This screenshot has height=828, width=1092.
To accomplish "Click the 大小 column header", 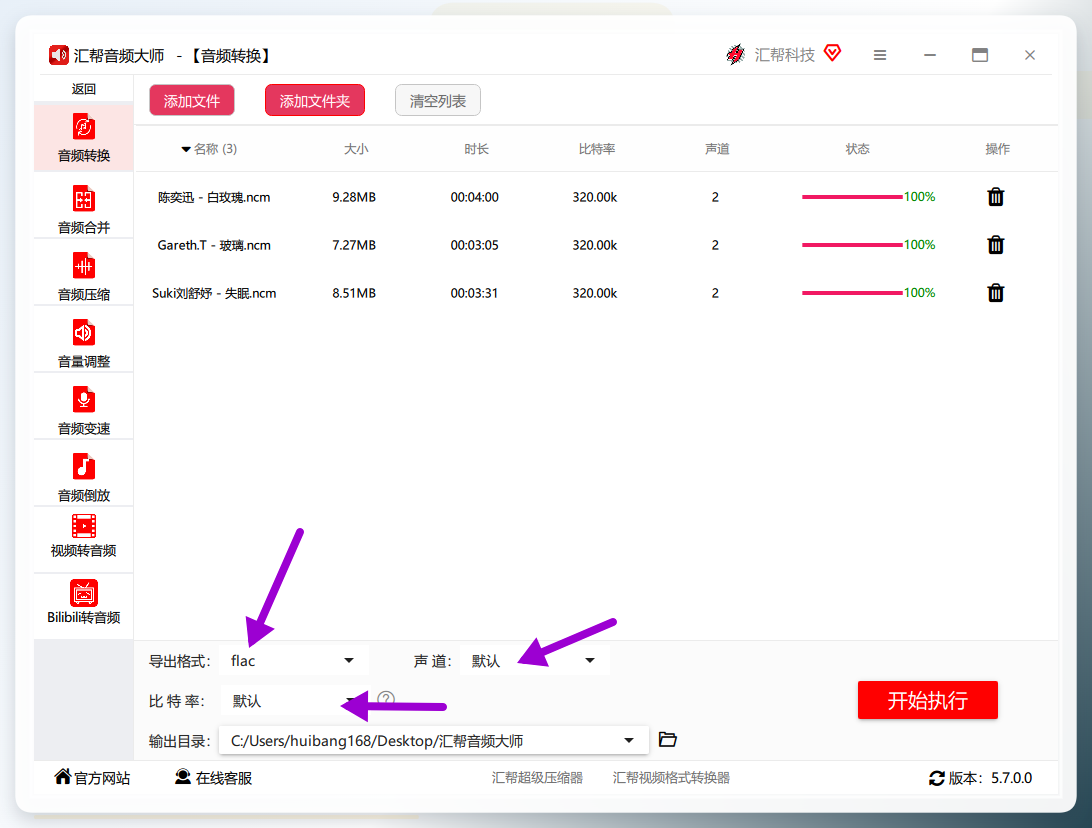I will click(356, 149).
